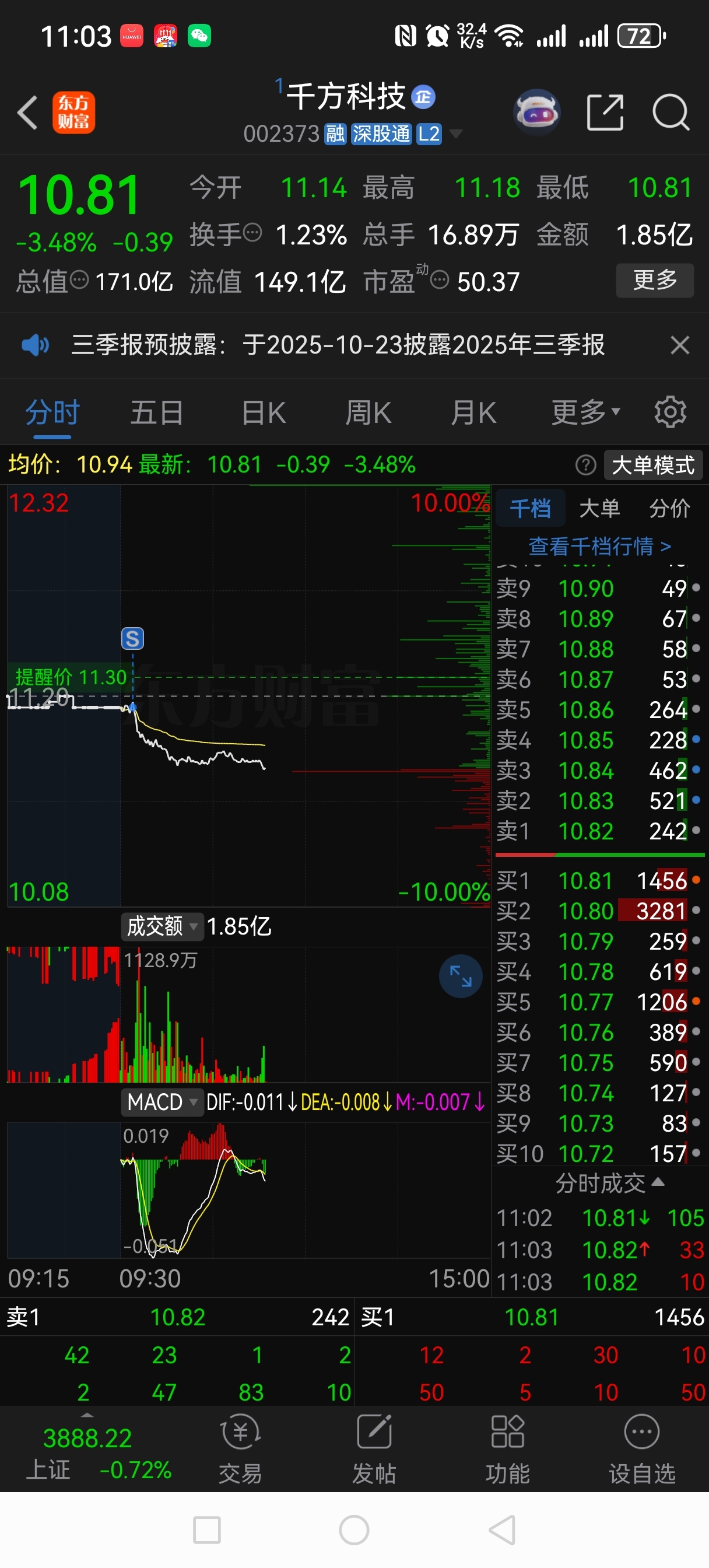Tap the MACD sub-chart area
Image resolution: width=709 pixels, height=1568 pixels.
coord(248,1190)
